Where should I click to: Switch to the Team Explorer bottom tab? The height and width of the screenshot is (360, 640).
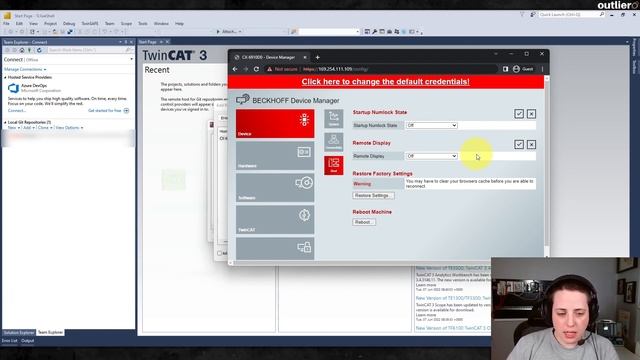pyautogui.click(x=50, y=333)
